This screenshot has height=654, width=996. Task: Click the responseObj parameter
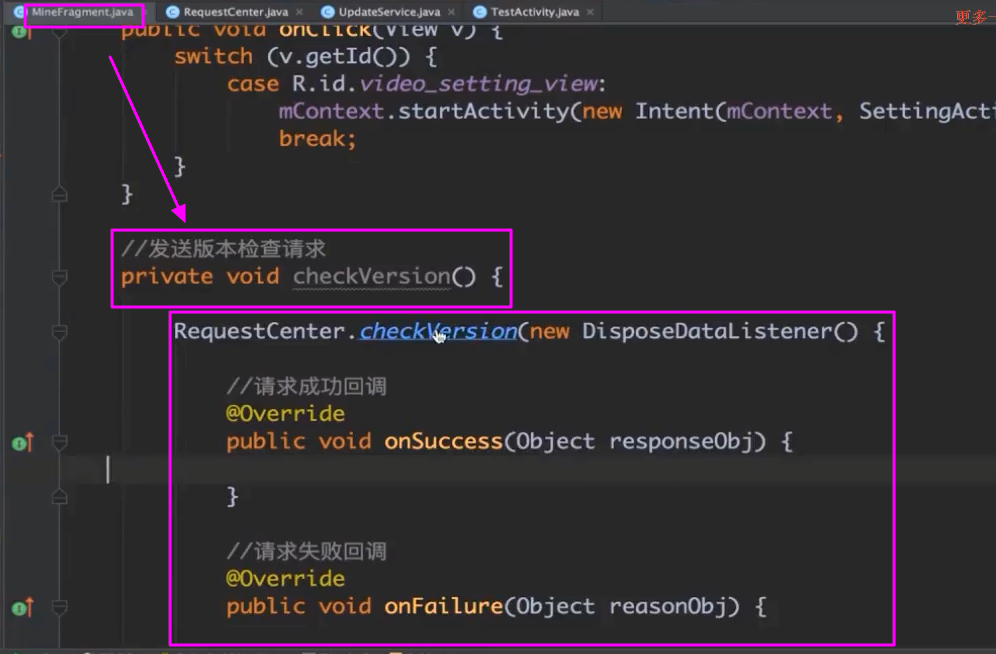[681, 441]
